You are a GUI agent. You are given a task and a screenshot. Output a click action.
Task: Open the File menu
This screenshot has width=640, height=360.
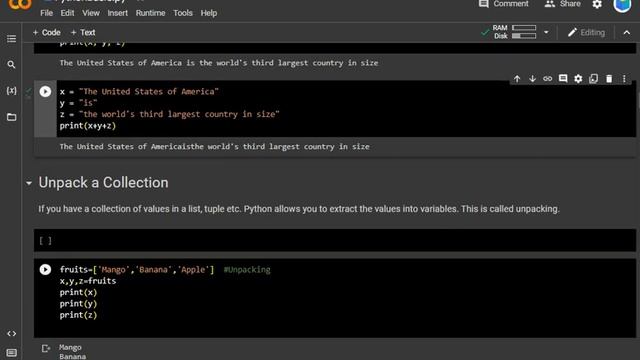47,13
